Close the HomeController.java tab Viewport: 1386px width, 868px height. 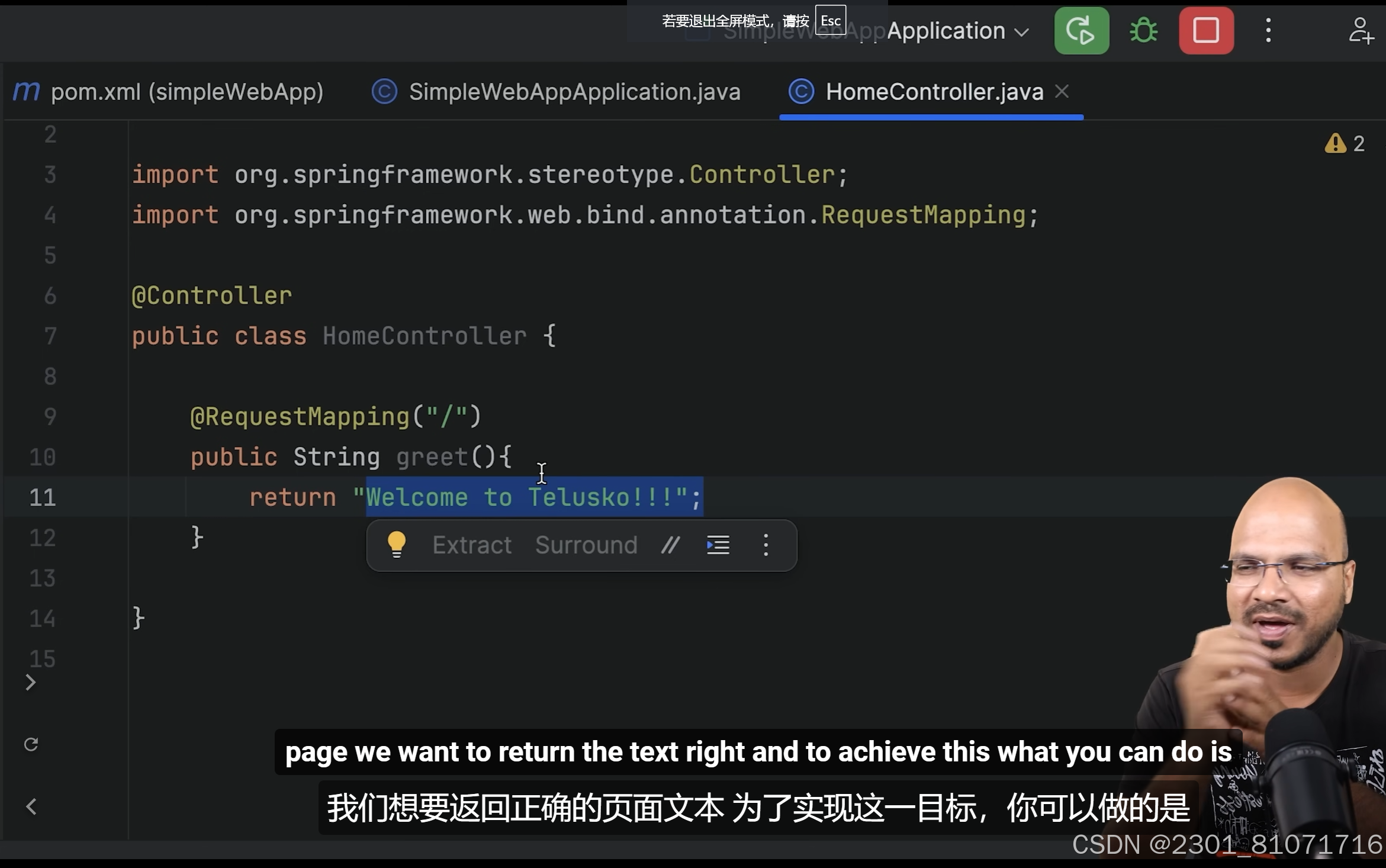tap(1062, 92)
